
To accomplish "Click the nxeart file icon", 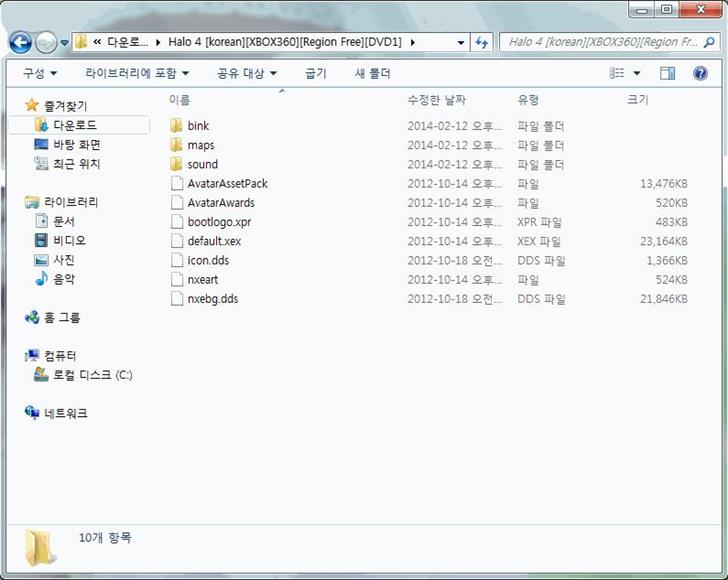I will coord(177,280).
